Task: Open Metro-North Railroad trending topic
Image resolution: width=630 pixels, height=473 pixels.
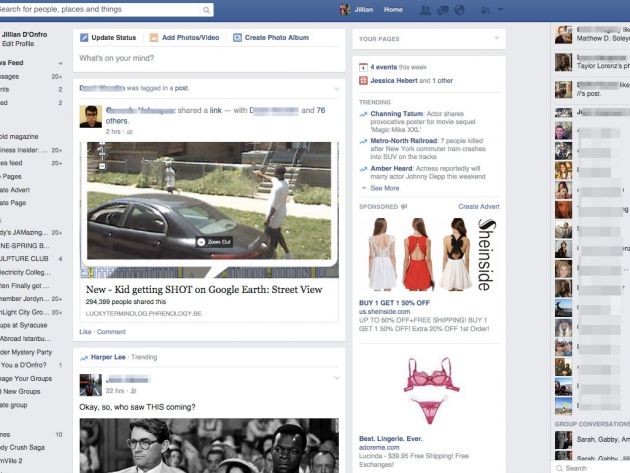Action: click(403, 141)
